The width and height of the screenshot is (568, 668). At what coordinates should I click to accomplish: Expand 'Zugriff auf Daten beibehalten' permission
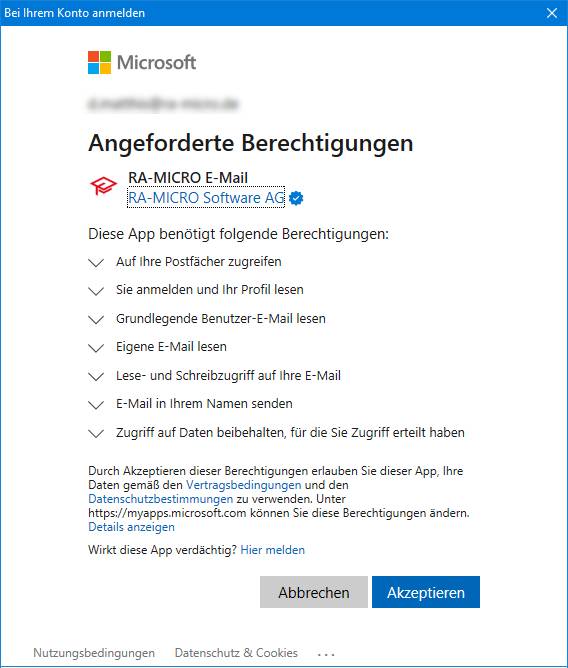pyautogui.click(x=96, y=434)
